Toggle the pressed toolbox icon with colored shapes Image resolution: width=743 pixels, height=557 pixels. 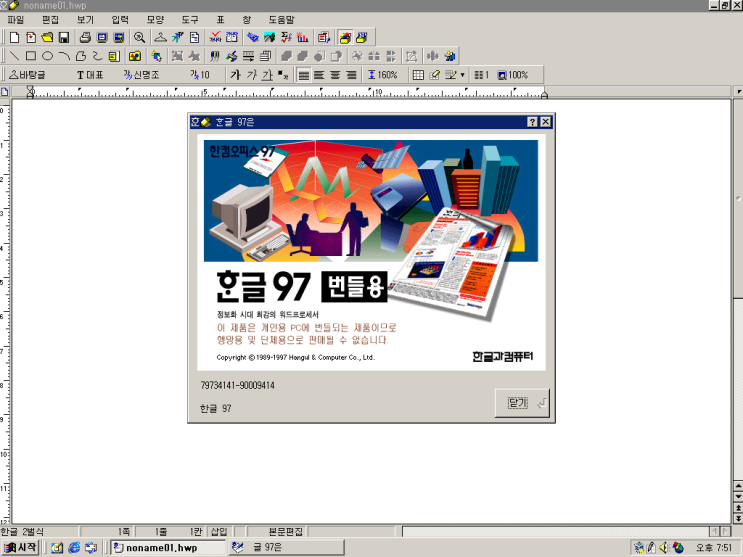(345, 37)
